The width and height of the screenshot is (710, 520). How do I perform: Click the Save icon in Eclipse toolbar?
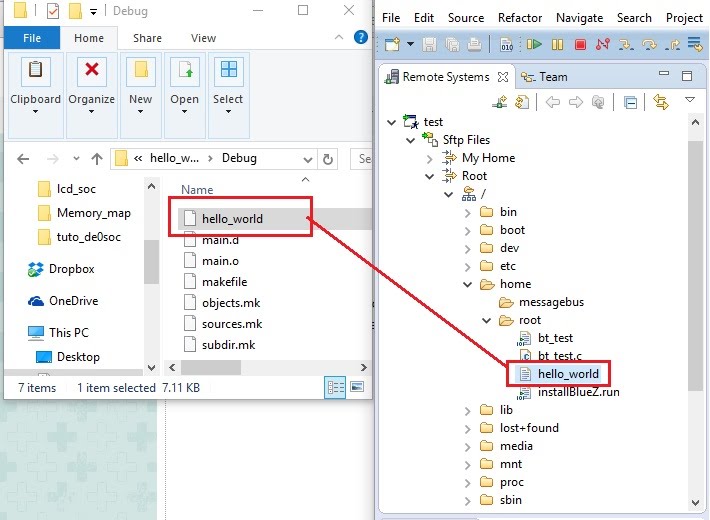(429, 44)
